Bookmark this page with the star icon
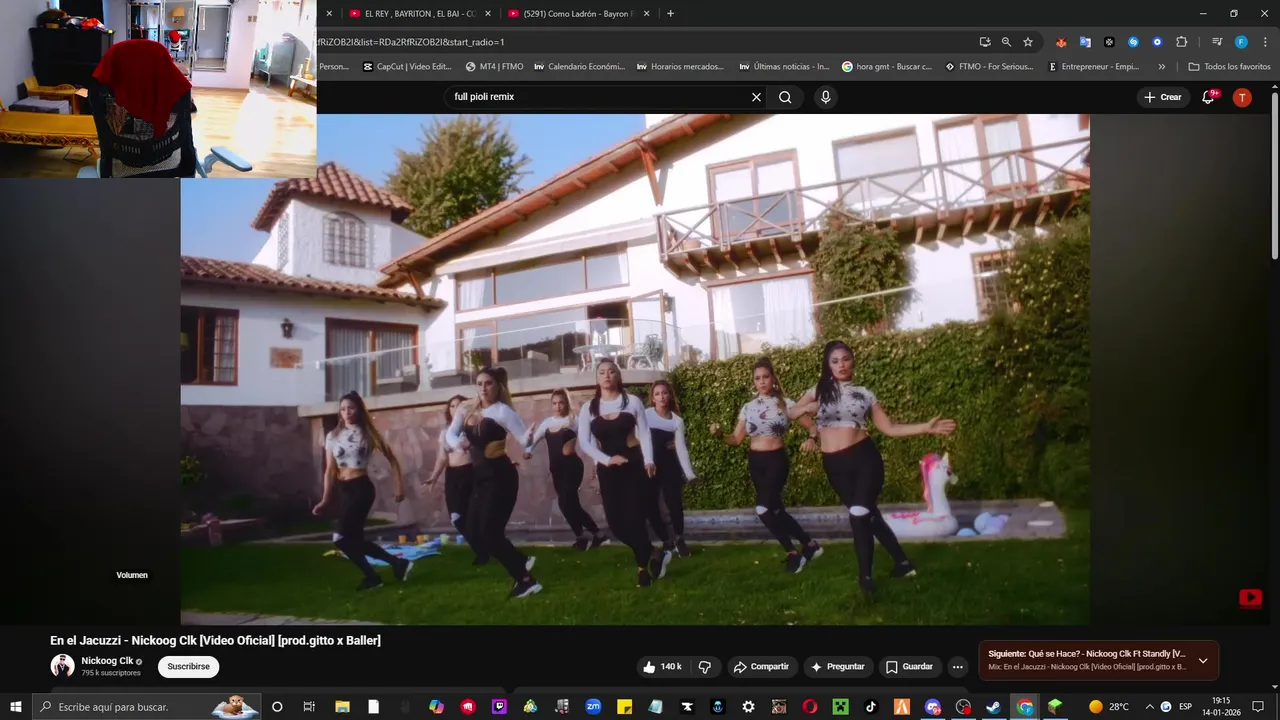 1027,42
